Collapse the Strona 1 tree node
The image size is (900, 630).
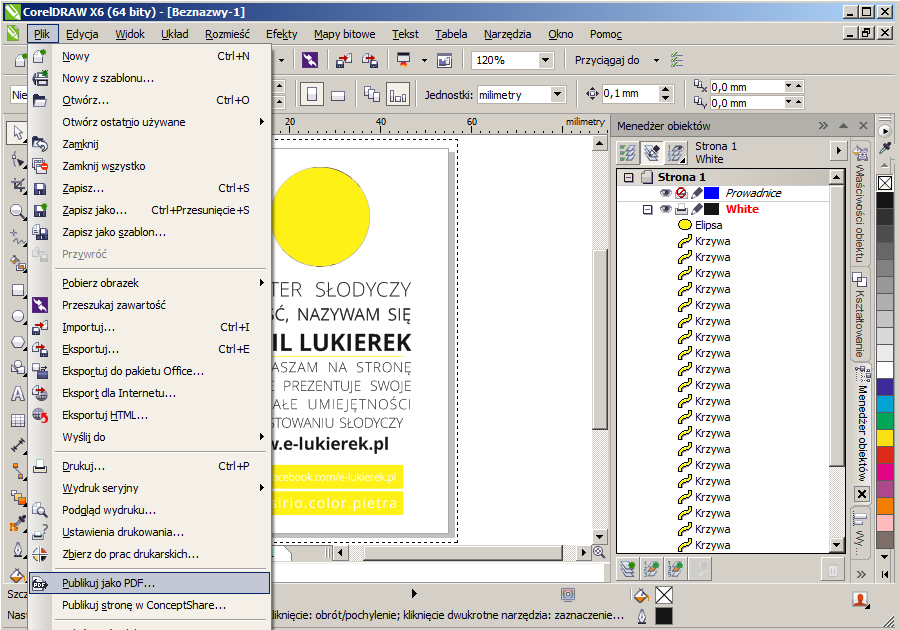[629, 177]
